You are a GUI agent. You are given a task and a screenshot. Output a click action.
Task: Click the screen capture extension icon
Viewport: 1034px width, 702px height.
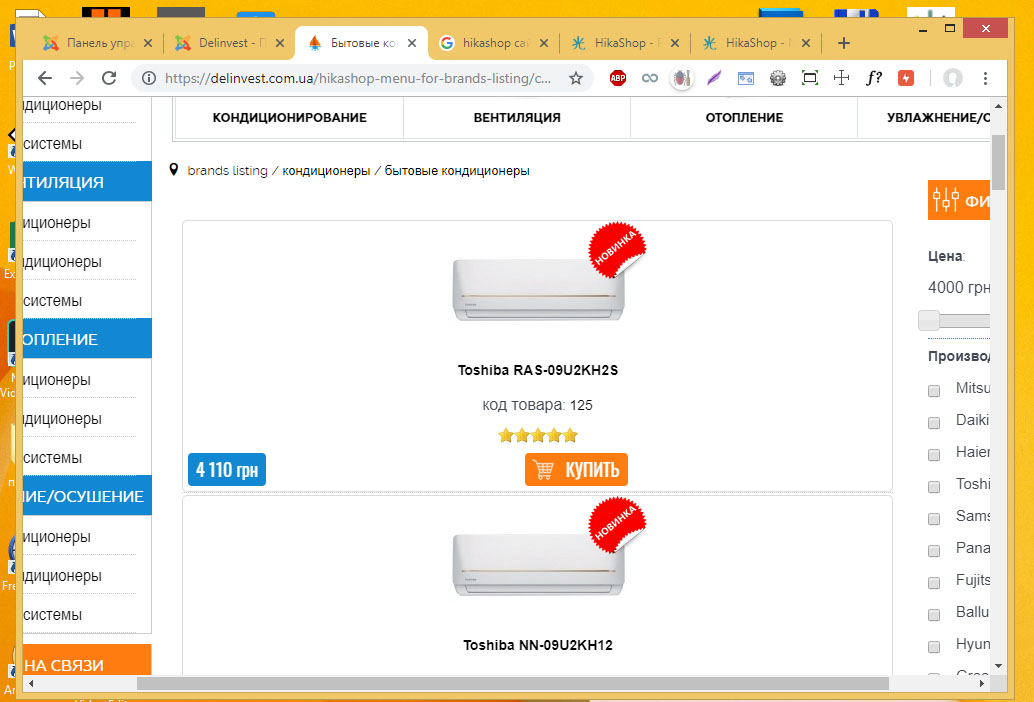coord(810,78)
